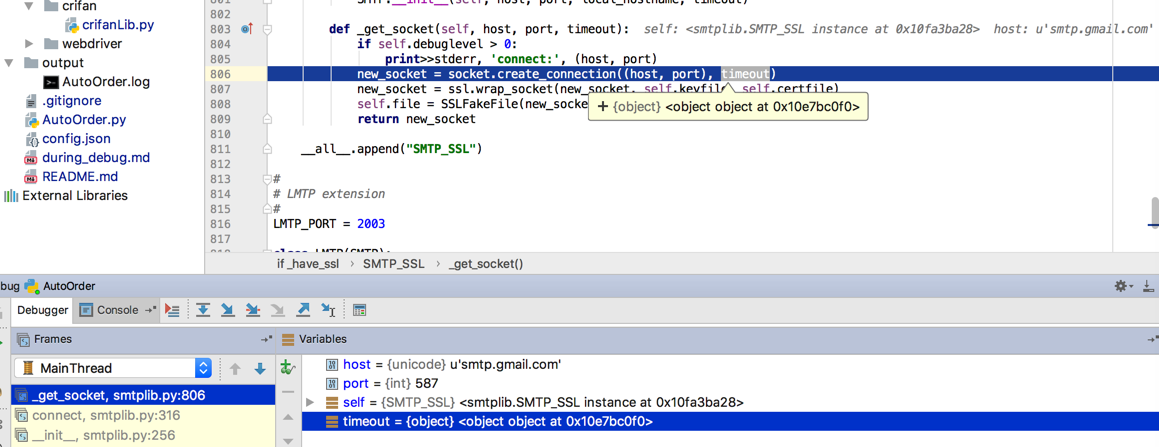
Task: Move watch down with gray down triangle
Action: (x=289, y=441)
